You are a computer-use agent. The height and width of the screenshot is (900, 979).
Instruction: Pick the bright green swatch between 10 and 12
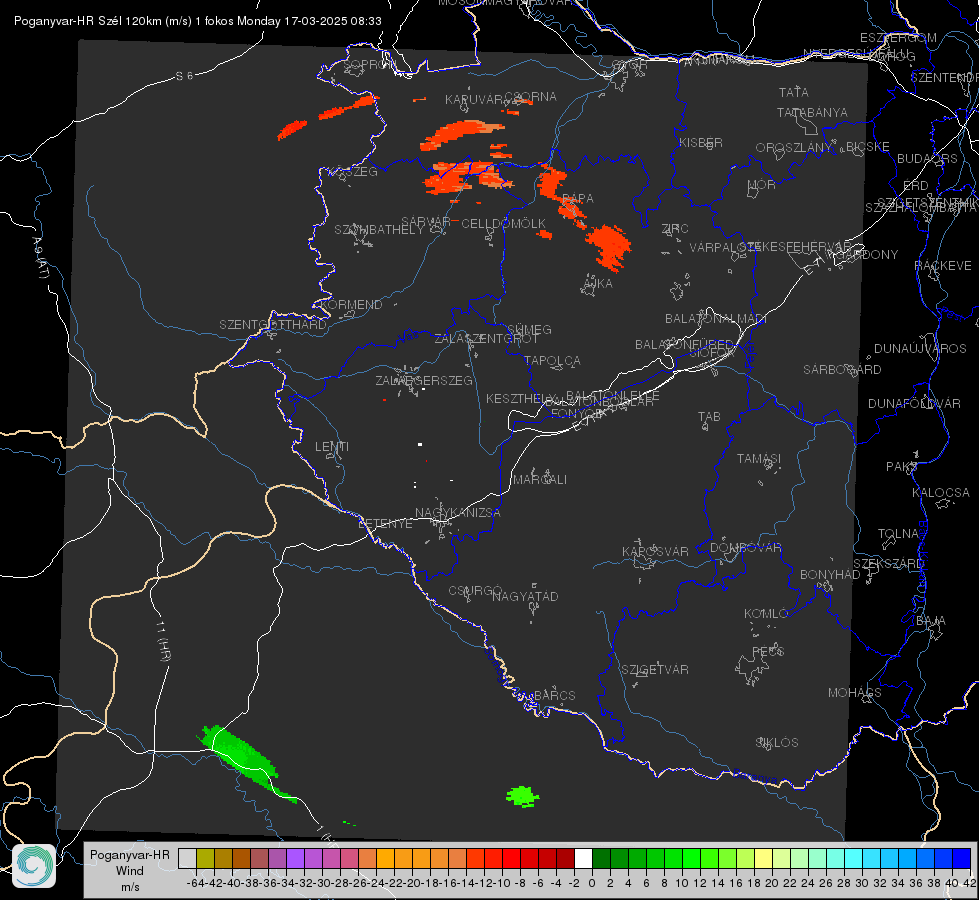tap(691, 858)
